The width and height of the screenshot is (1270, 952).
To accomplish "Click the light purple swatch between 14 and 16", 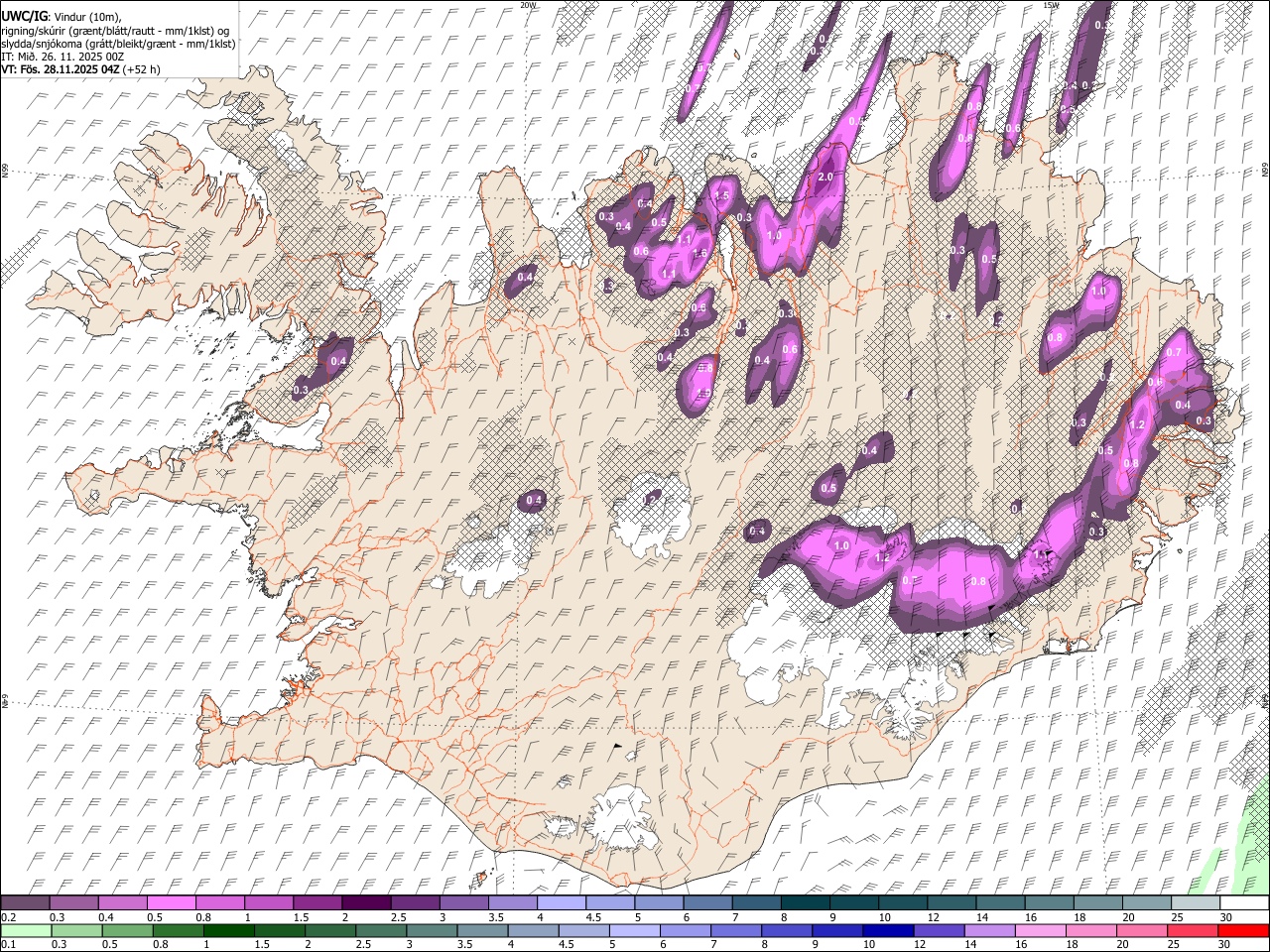I will pos(990,930).
